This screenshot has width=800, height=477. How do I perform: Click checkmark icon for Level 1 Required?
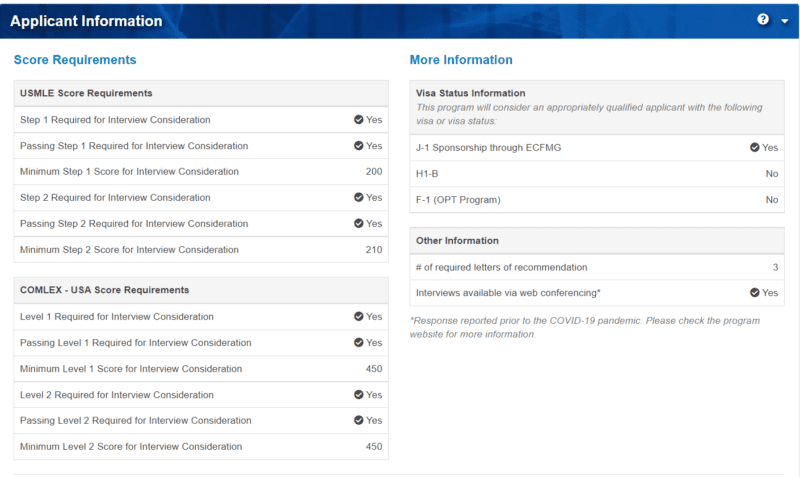pos(358,317)
